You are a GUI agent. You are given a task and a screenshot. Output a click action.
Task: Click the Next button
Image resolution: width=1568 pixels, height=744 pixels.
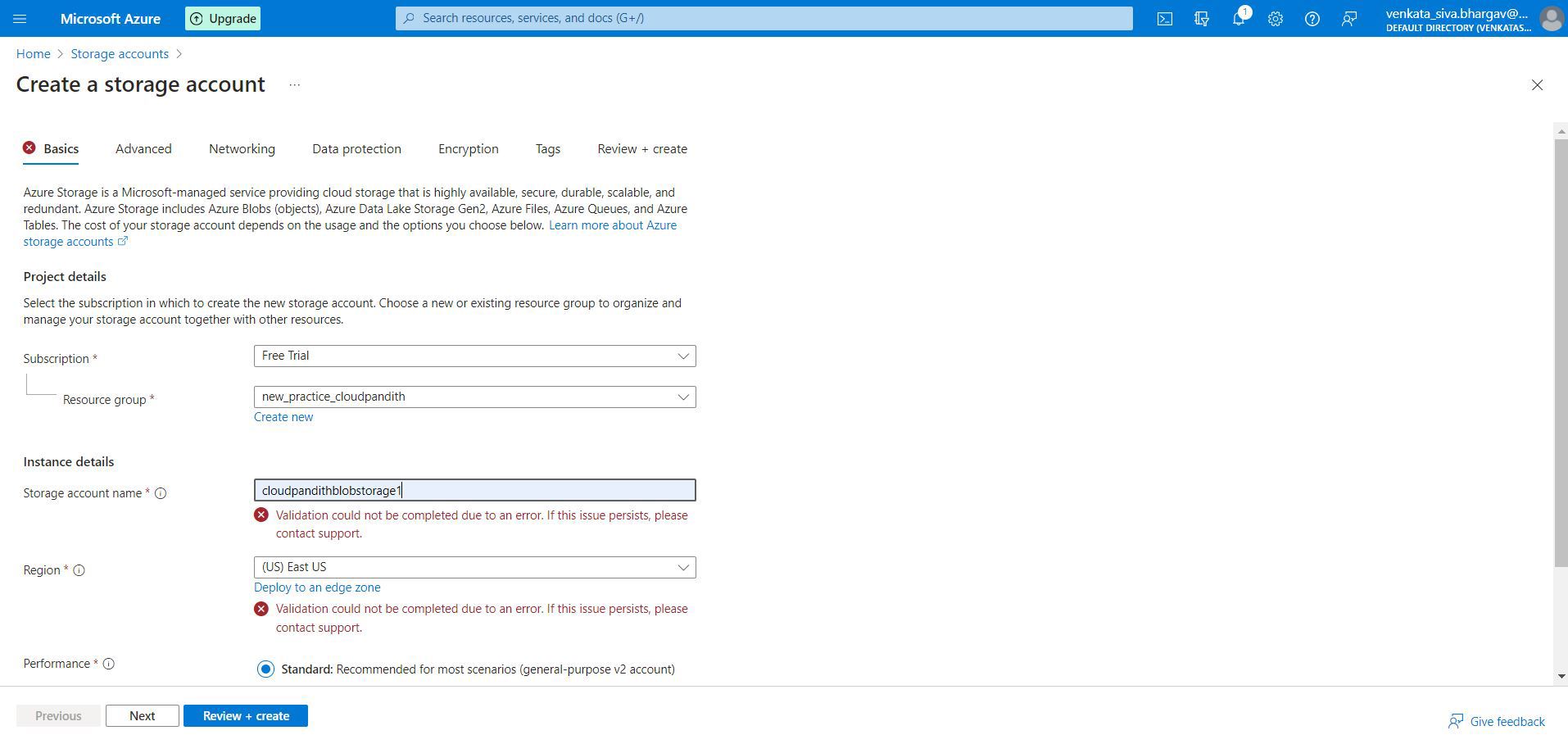142,716
